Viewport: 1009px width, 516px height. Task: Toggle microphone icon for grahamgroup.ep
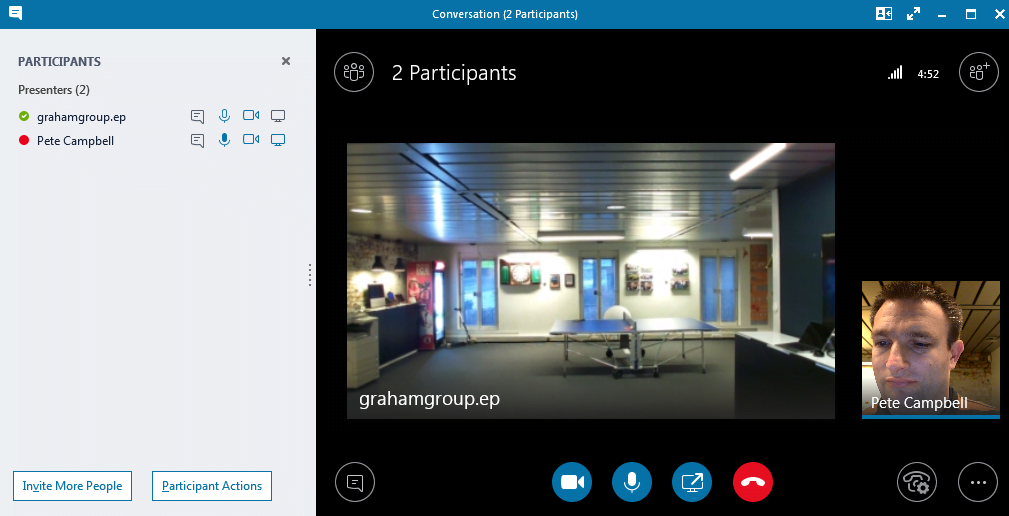coord(224,116)
